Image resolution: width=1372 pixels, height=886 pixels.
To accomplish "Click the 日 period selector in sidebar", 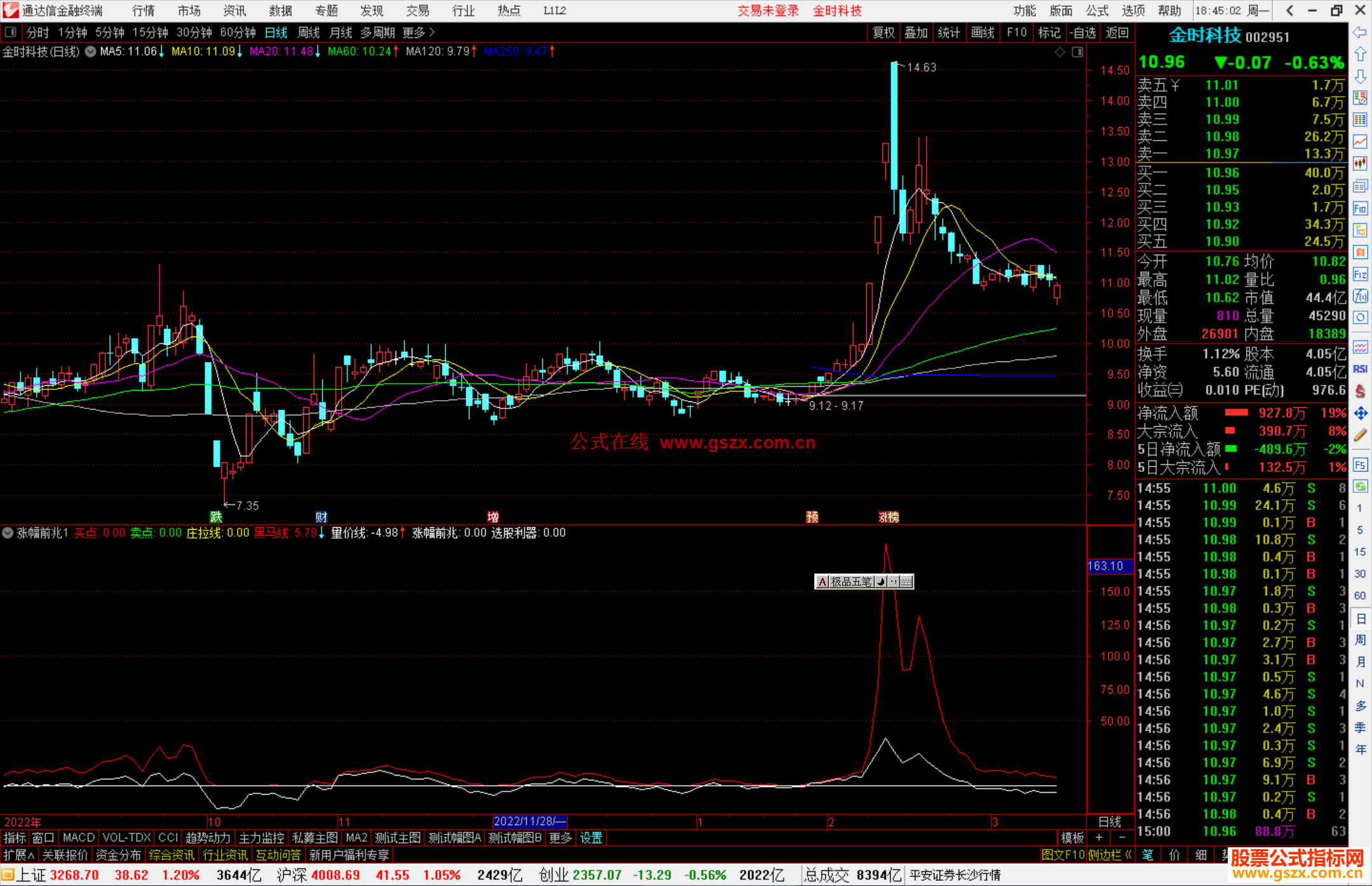I will tap(1360, 618).
